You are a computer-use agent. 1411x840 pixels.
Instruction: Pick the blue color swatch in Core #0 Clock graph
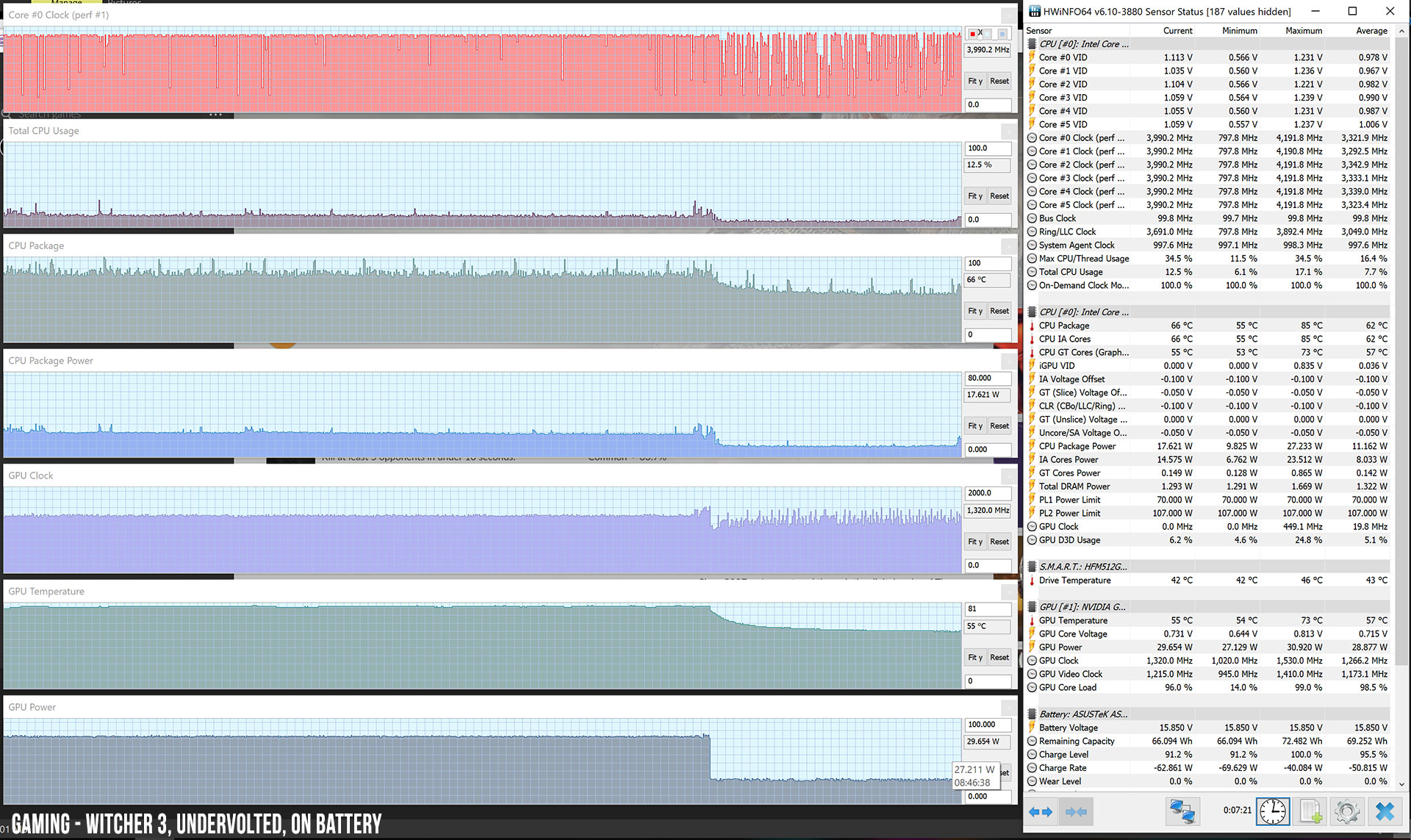(1002, 34)
